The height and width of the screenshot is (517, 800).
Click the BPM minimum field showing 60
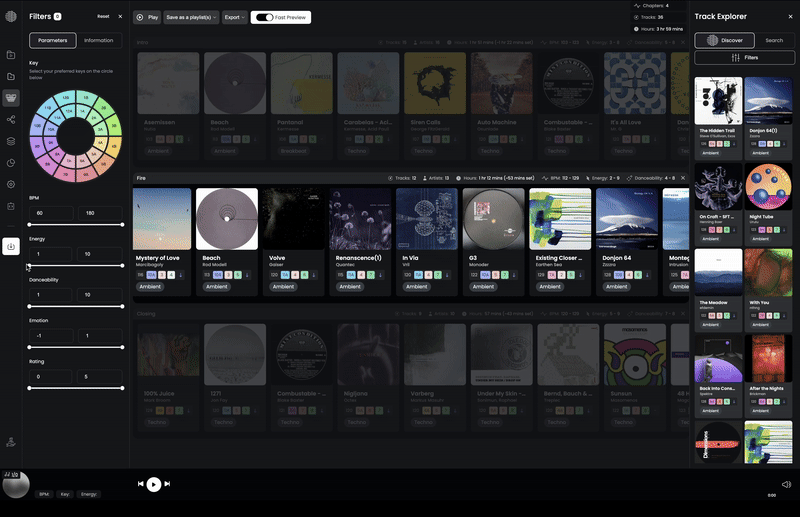[x=51, y=213]
